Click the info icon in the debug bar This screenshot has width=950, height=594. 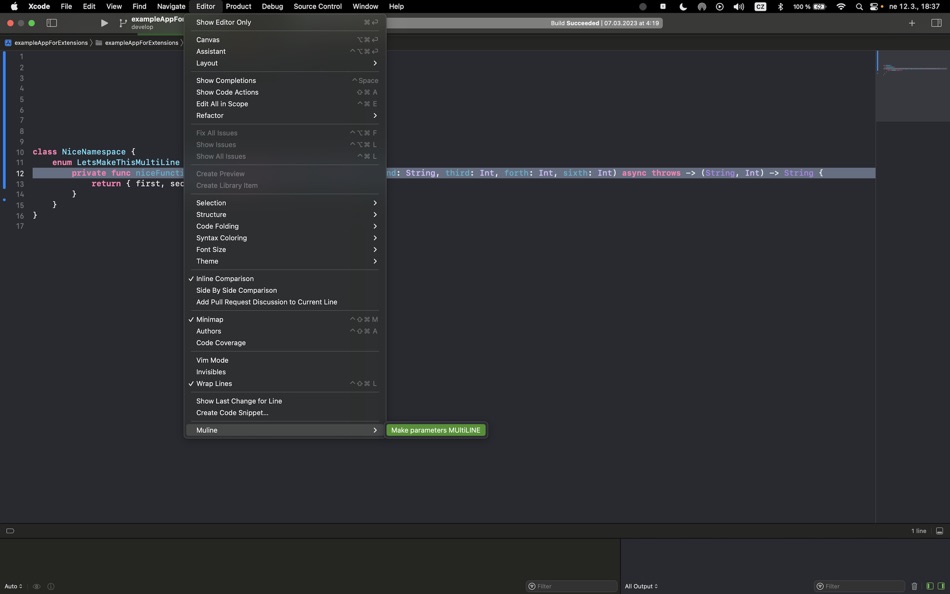(x=51, y=586)
